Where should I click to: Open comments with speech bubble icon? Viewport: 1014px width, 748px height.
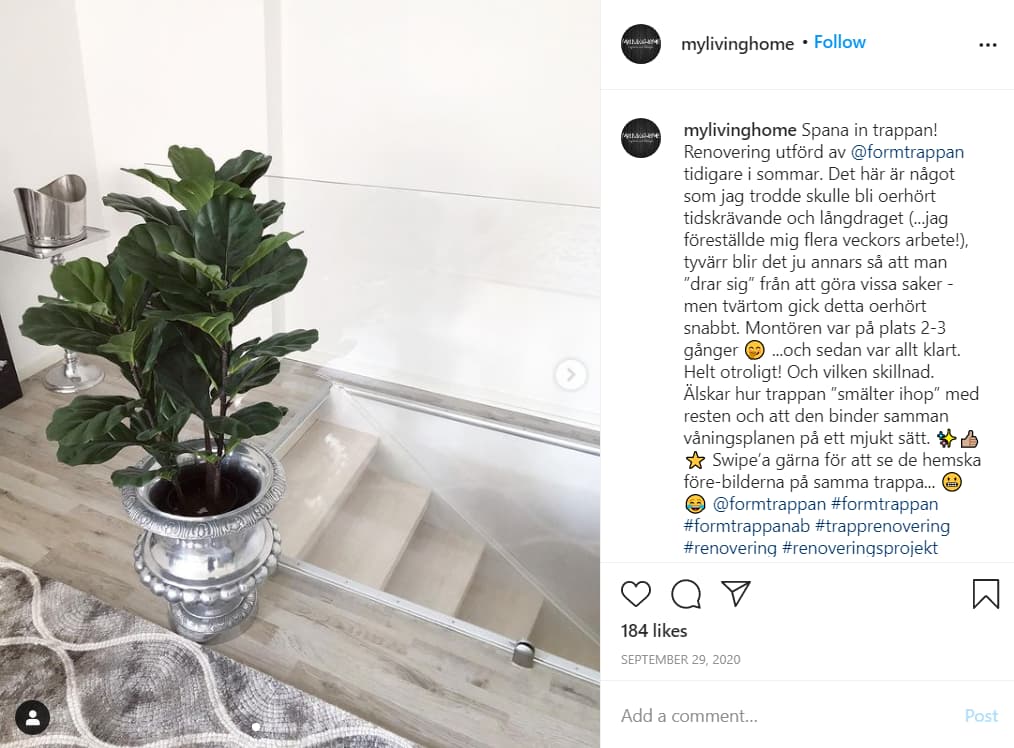686,593
